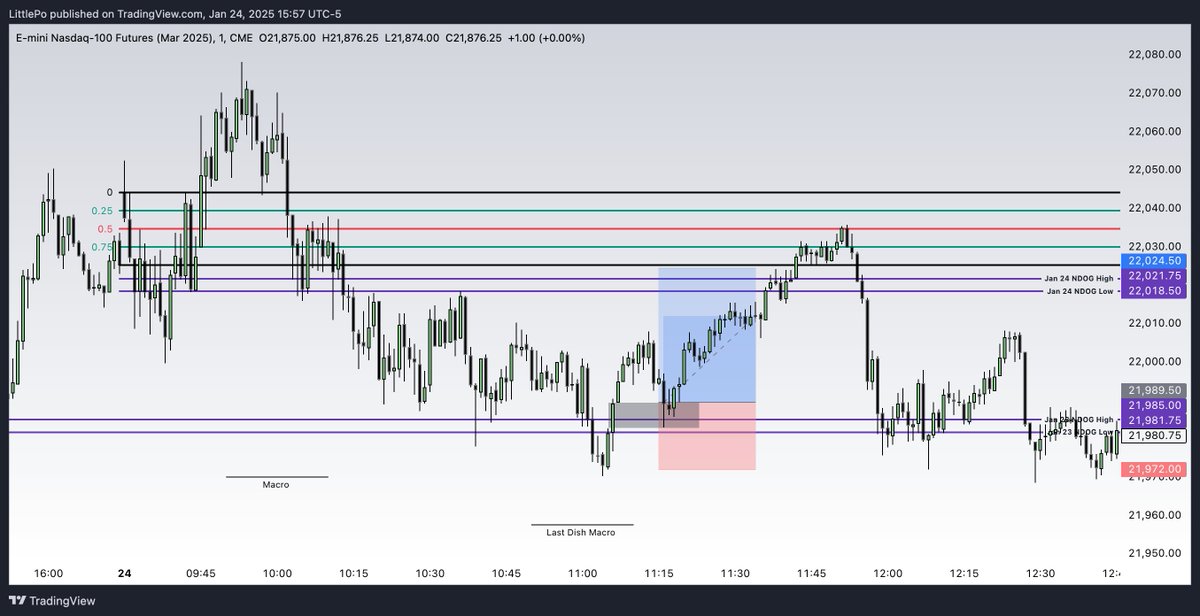Click the 12:00 time axis label
This screenshot has width=1200, height=616.
(888, 574)
